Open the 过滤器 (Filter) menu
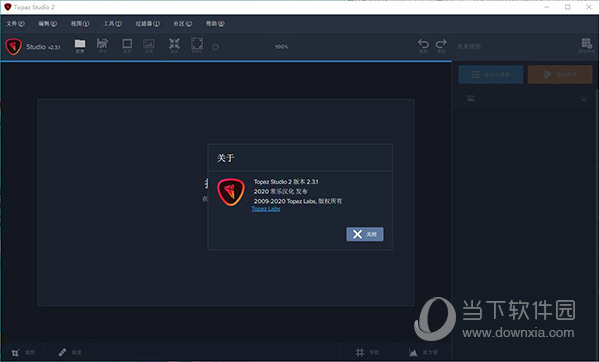The height and width of the screenshot is (362, 599). click(148, 24)
